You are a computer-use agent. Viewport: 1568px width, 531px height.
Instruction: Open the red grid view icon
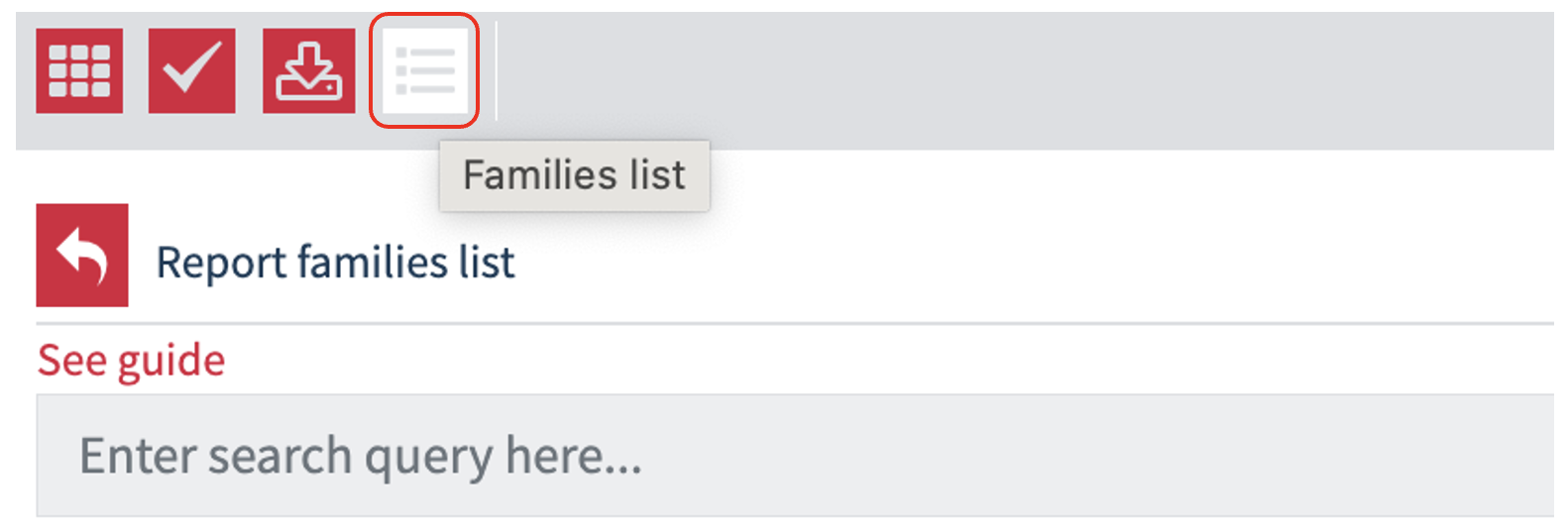pos(79,70)
